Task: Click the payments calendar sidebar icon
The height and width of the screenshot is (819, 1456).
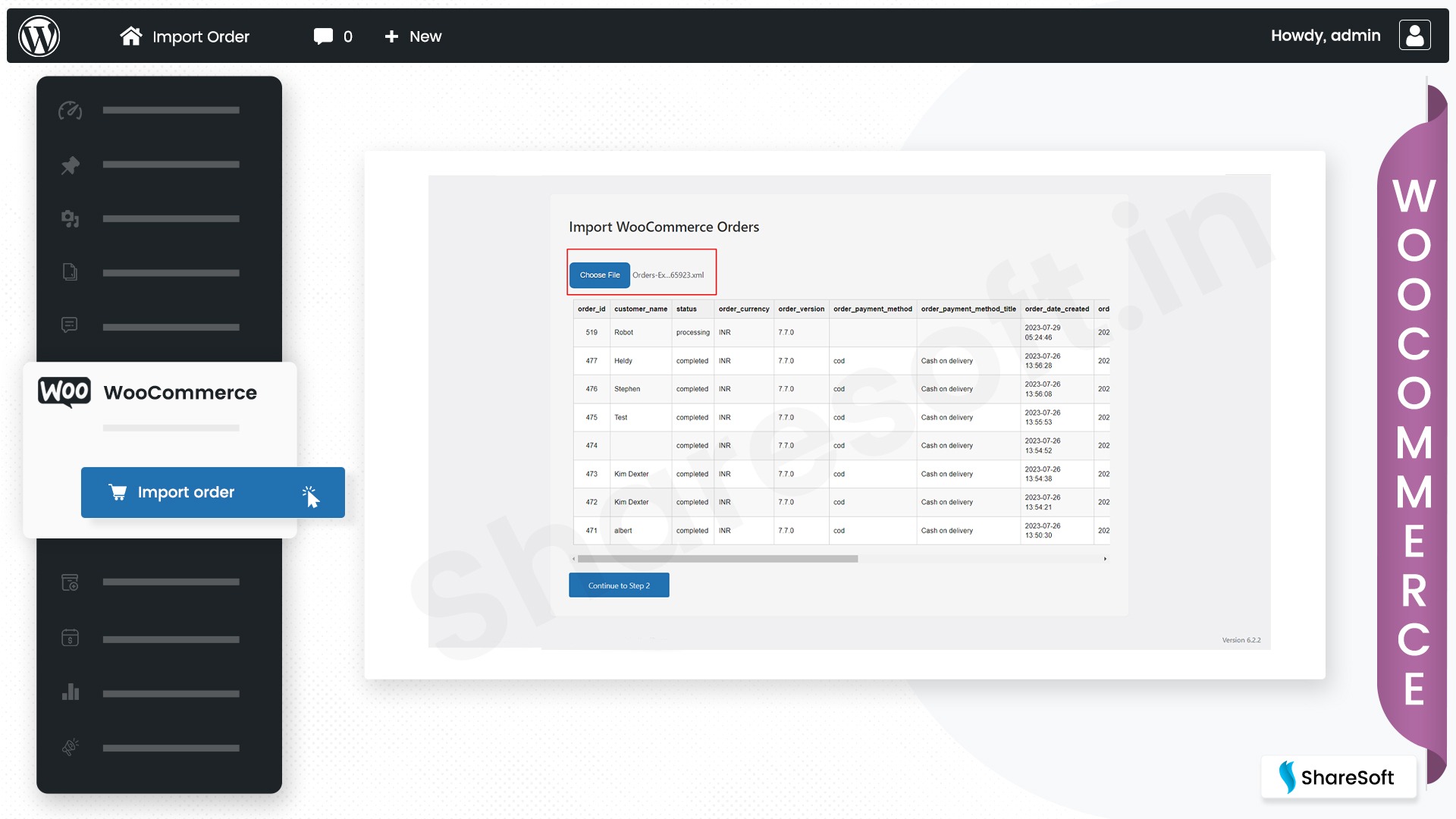Action: point(70,638)
